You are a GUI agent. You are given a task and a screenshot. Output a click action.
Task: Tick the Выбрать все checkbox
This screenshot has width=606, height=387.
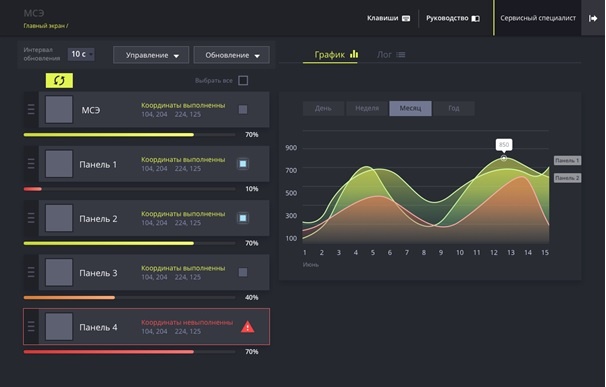point(243,80)
